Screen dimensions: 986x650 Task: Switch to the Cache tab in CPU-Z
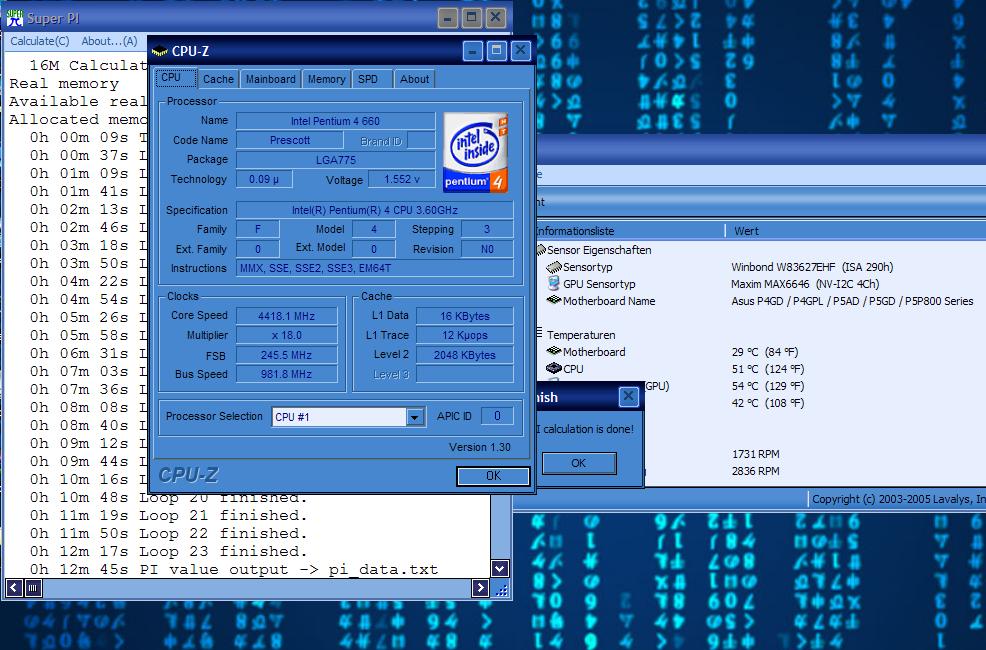point(218,79)
